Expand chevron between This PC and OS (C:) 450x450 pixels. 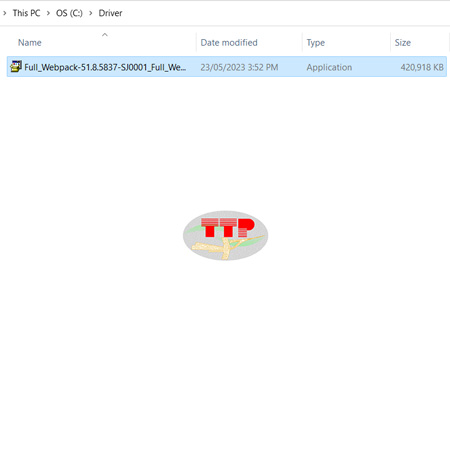(48, 13)
